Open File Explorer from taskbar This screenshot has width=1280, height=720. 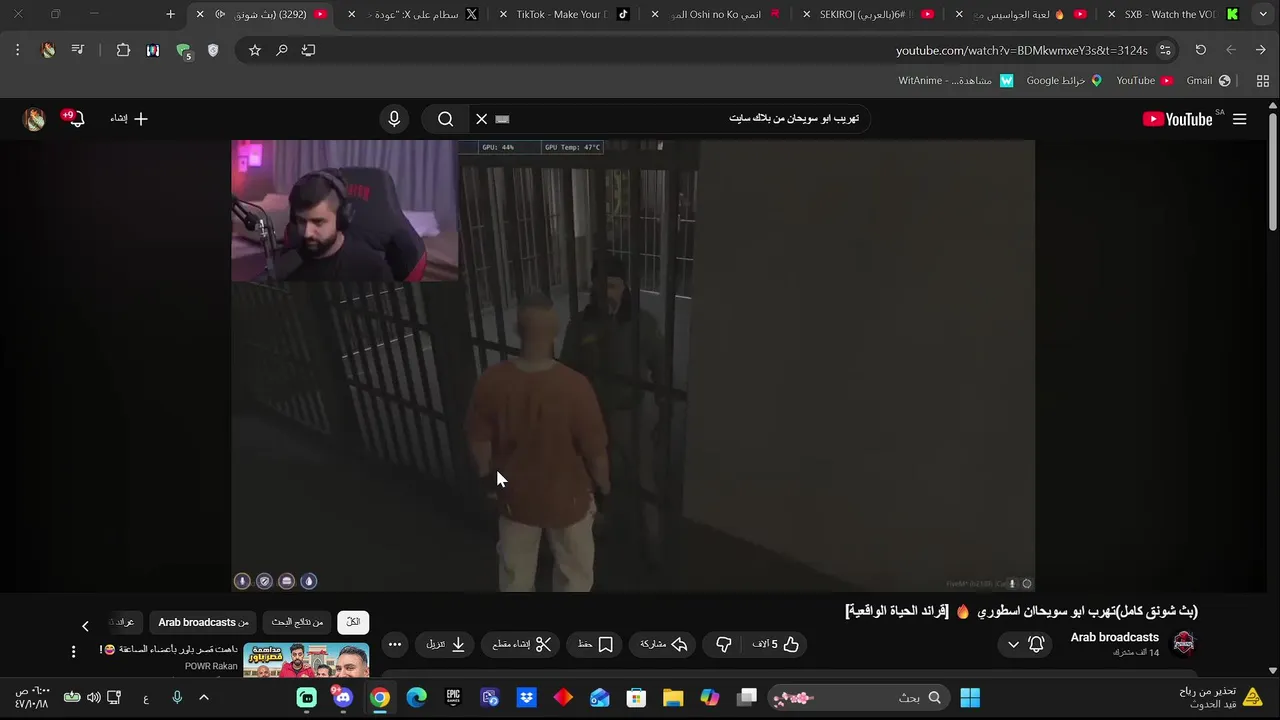(x=673, y=698)
